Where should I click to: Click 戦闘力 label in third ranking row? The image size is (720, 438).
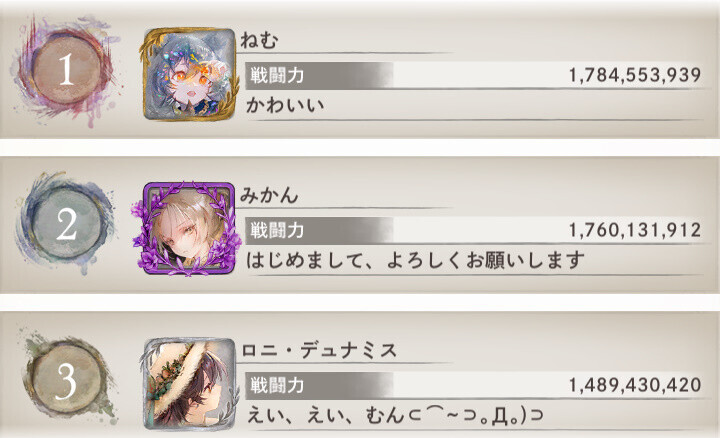[x=277, y=385]
